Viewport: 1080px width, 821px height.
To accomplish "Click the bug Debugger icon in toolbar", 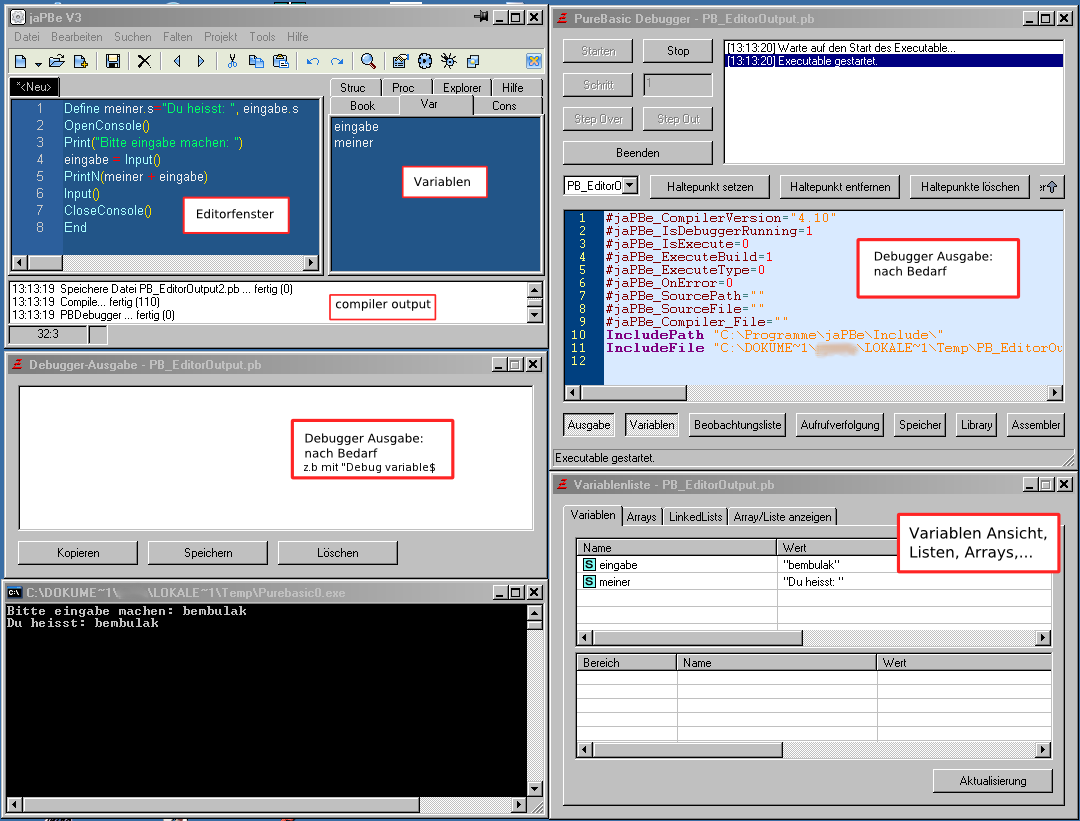I will coord(449,61).
